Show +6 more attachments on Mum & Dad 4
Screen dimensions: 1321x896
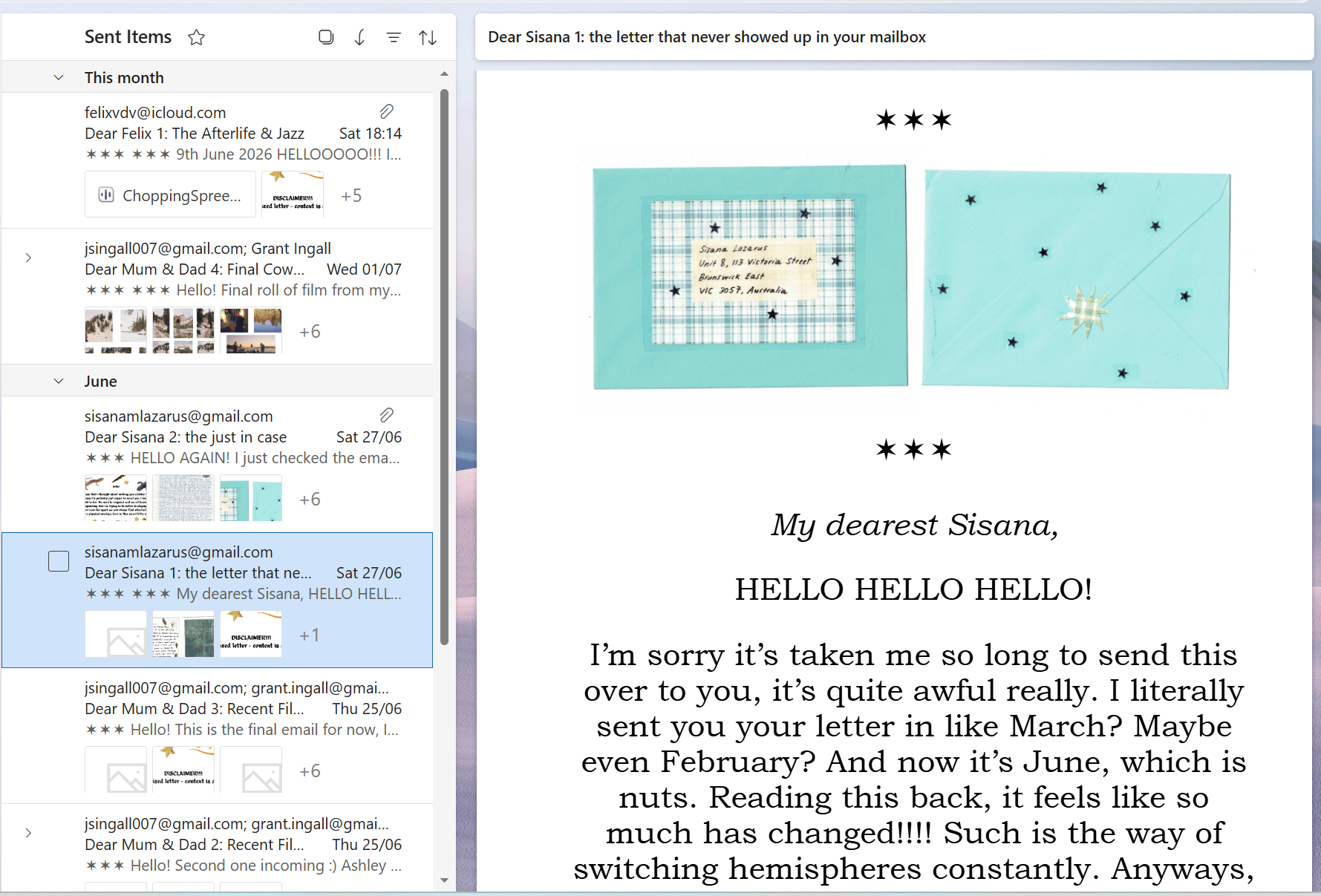(x=310, y=331)
